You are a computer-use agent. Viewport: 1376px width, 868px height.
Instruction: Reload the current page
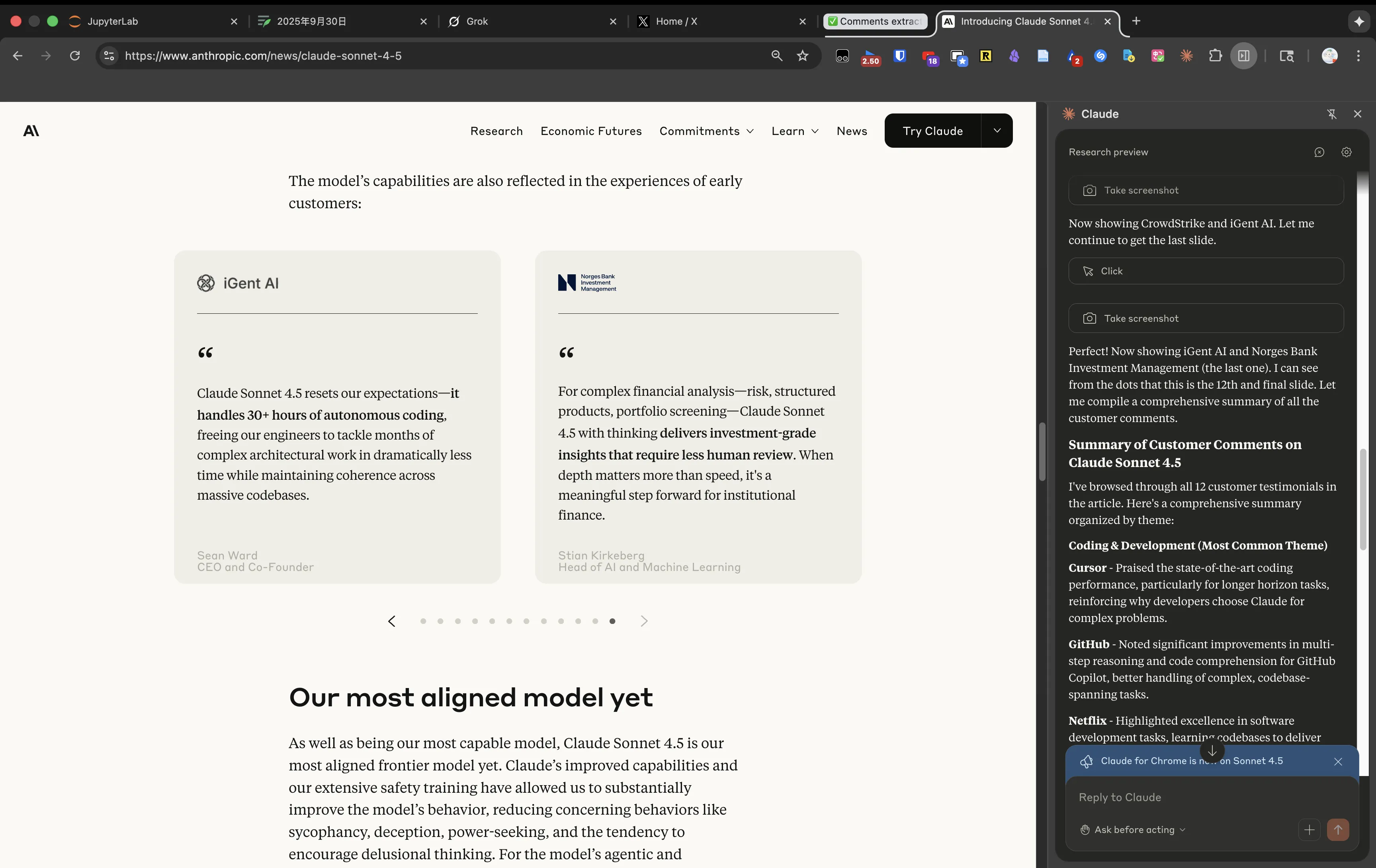(x=75, y=55)
